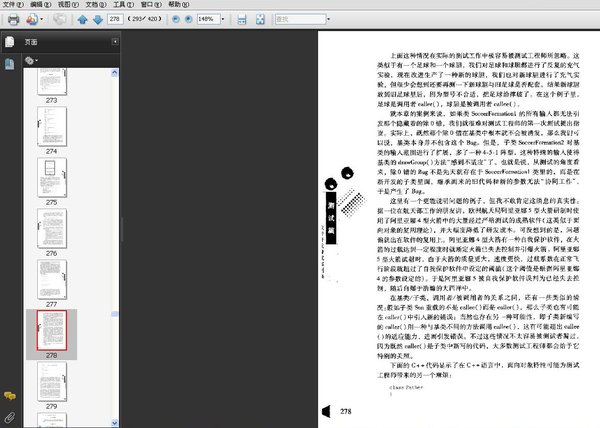Screen dimensions: 600x428
Task: Click the page number field showing 278
Action: pos(115,19)
